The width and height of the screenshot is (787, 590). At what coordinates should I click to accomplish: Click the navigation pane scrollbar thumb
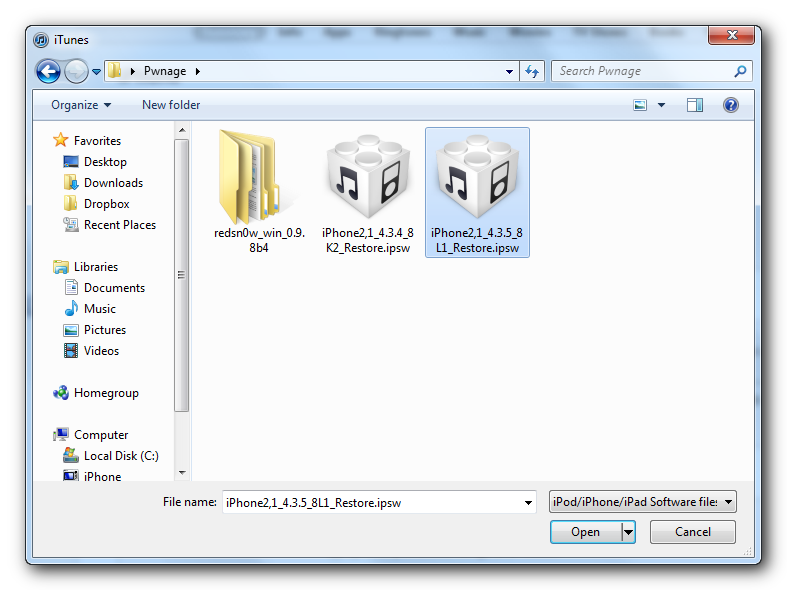tap(182, 275)
